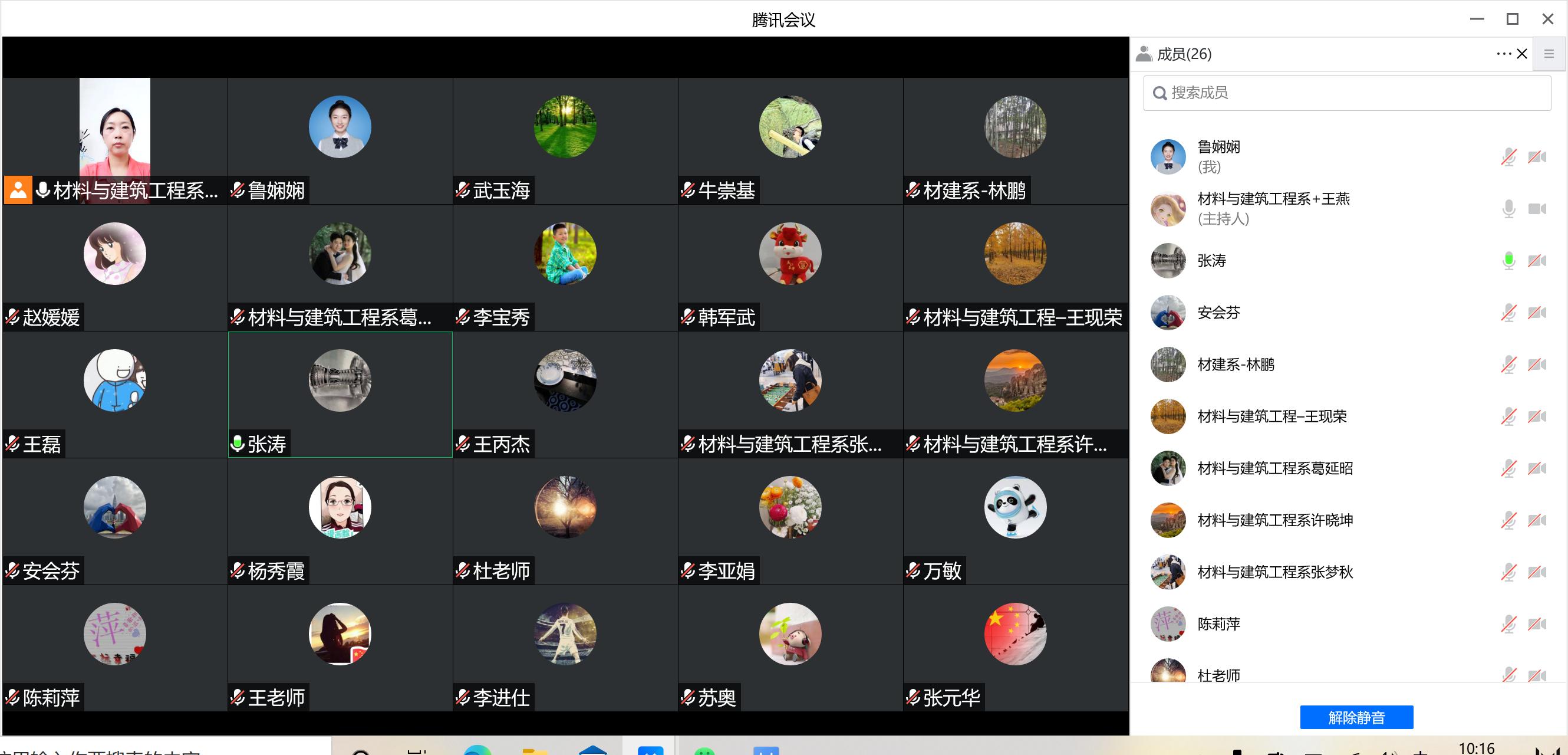1568x755 pixels.
Task: Click 万敏's panda avatar tile
Action: coord(1015,507)
